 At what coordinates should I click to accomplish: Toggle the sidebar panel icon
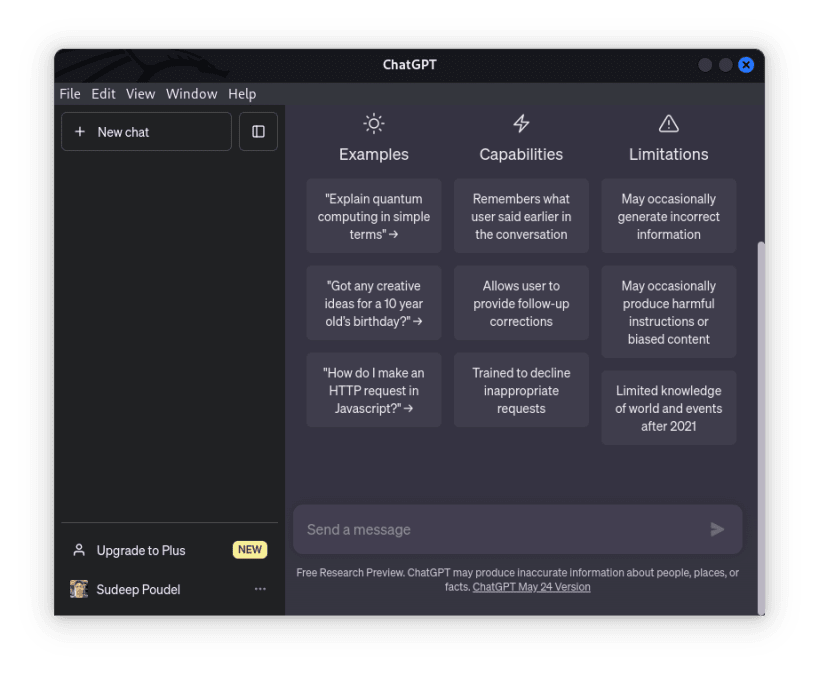[258, 131]
